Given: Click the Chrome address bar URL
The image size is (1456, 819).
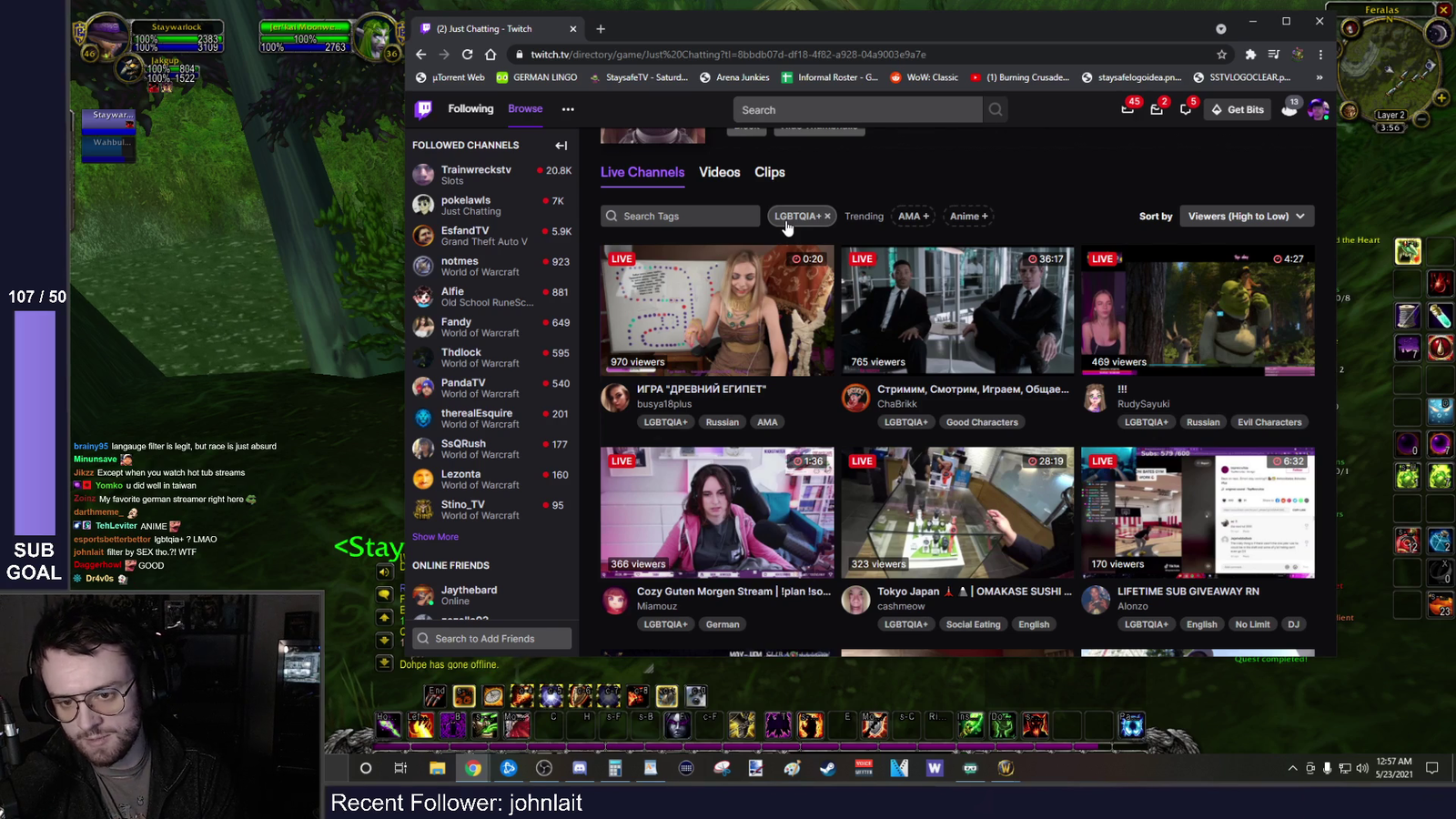Looking at the screenshot, I should [728, 55].
